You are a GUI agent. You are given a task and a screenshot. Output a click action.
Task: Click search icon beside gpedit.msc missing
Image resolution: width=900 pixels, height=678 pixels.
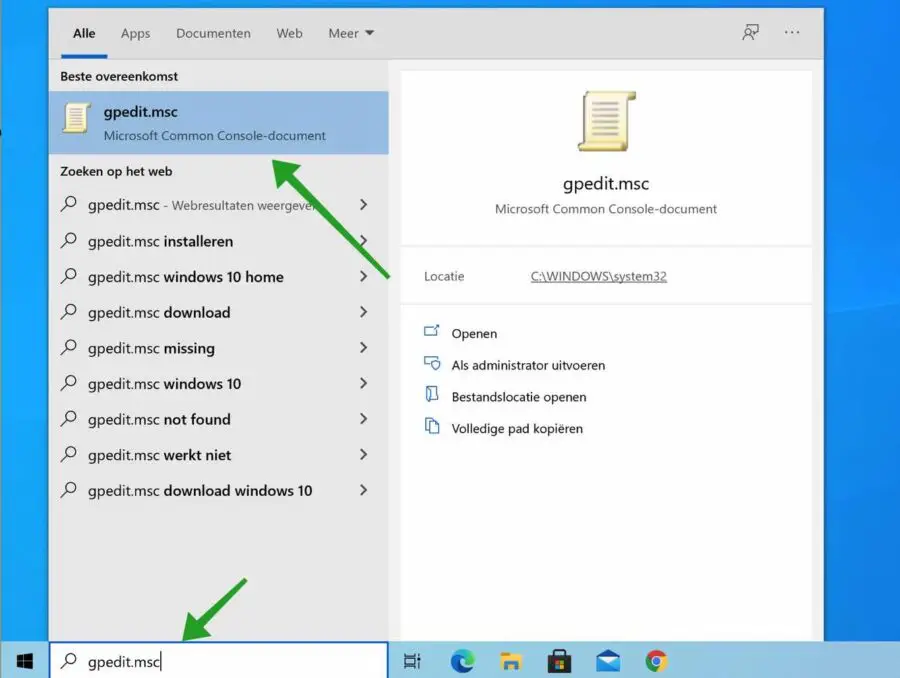(69, 346)
